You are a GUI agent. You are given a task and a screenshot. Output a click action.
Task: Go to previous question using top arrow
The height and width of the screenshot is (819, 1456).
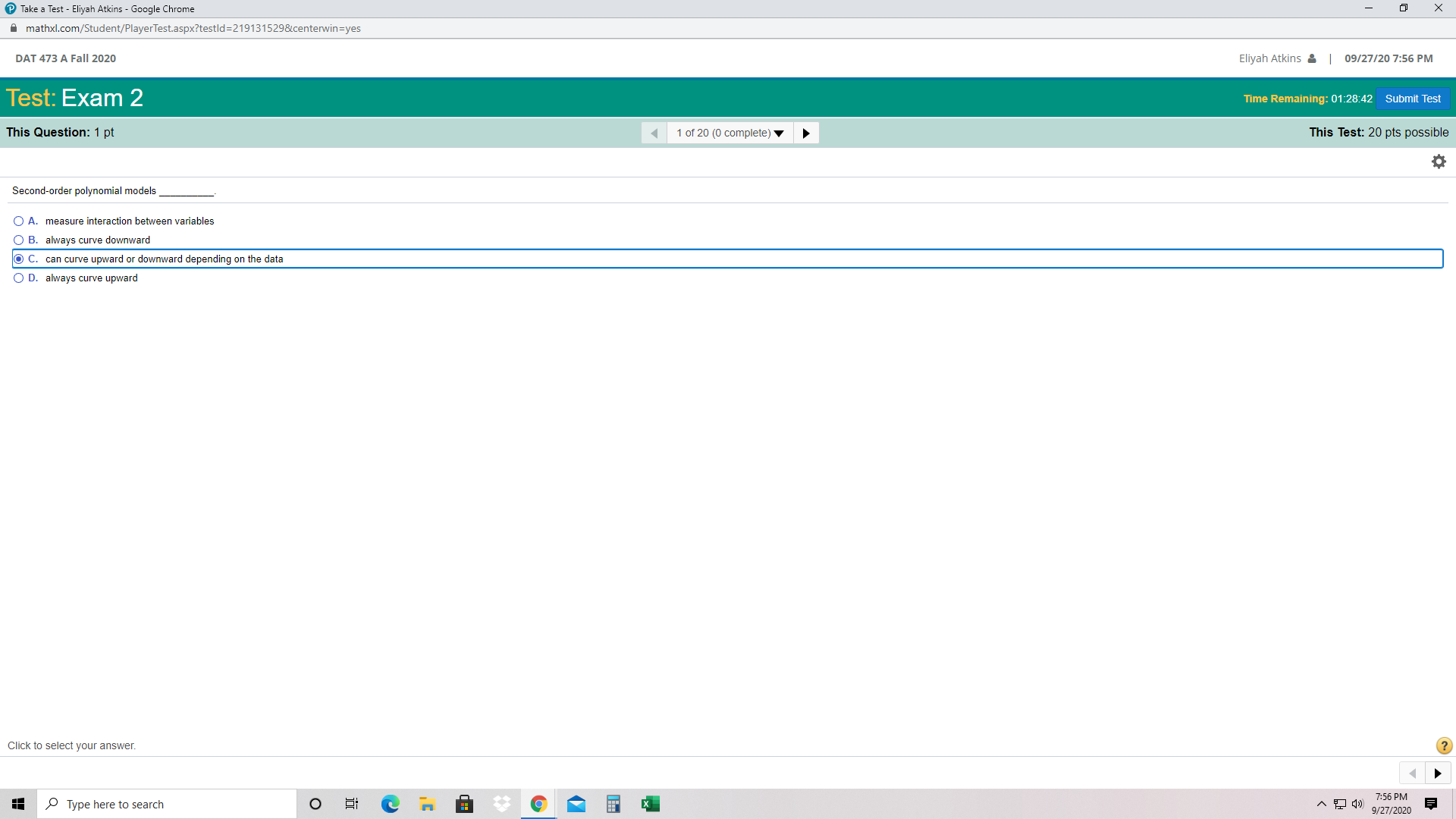[x=654, y=133]
